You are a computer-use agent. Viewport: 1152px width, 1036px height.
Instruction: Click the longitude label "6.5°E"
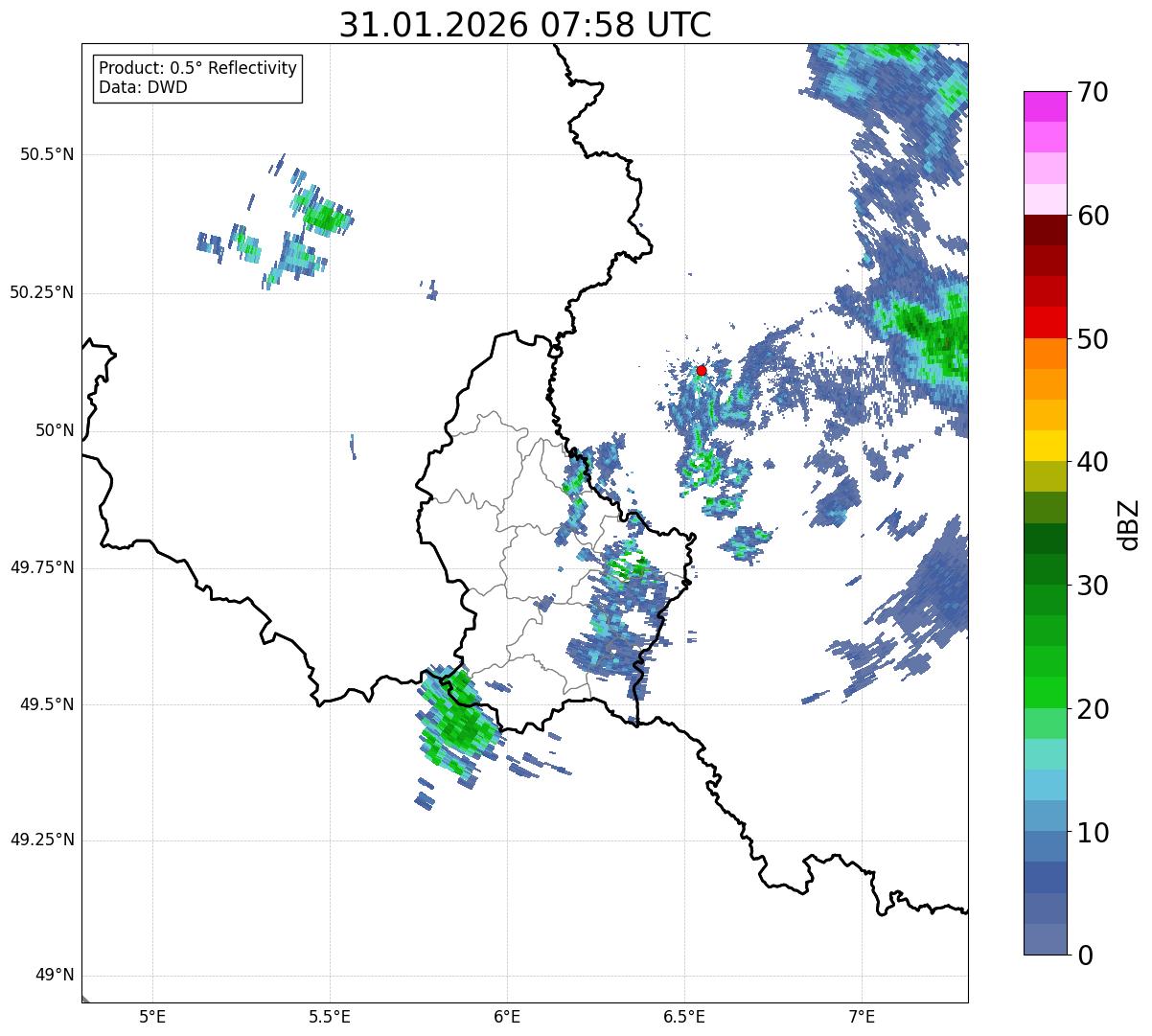point(684,1016)
